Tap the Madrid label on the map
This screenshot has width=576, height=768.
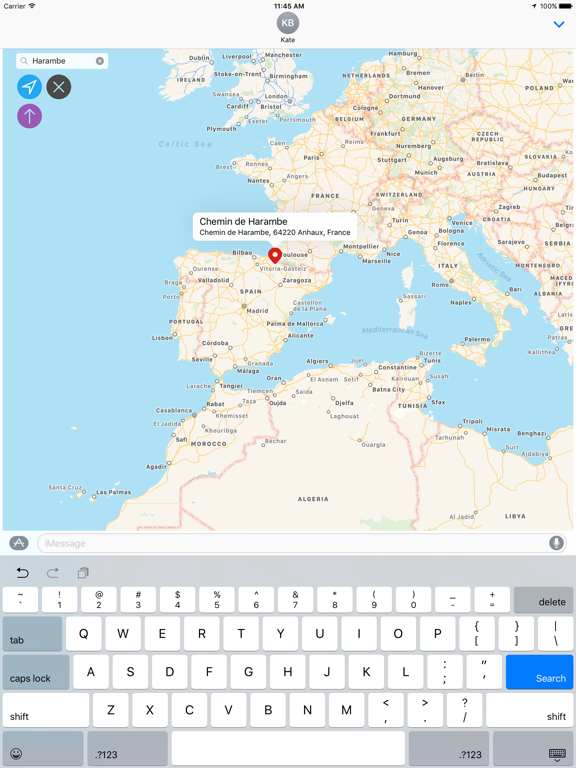click(257, 311)
